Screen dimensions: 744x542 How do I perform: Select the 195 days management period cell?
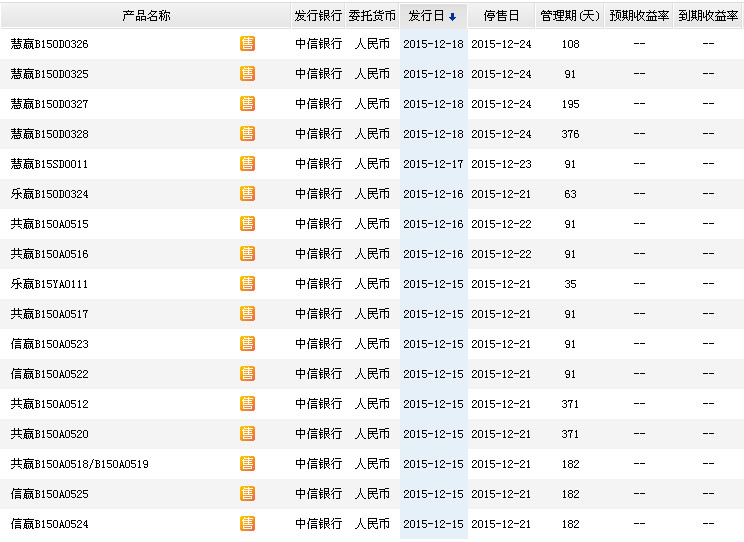pyautogui.click(x=570, y=104)
